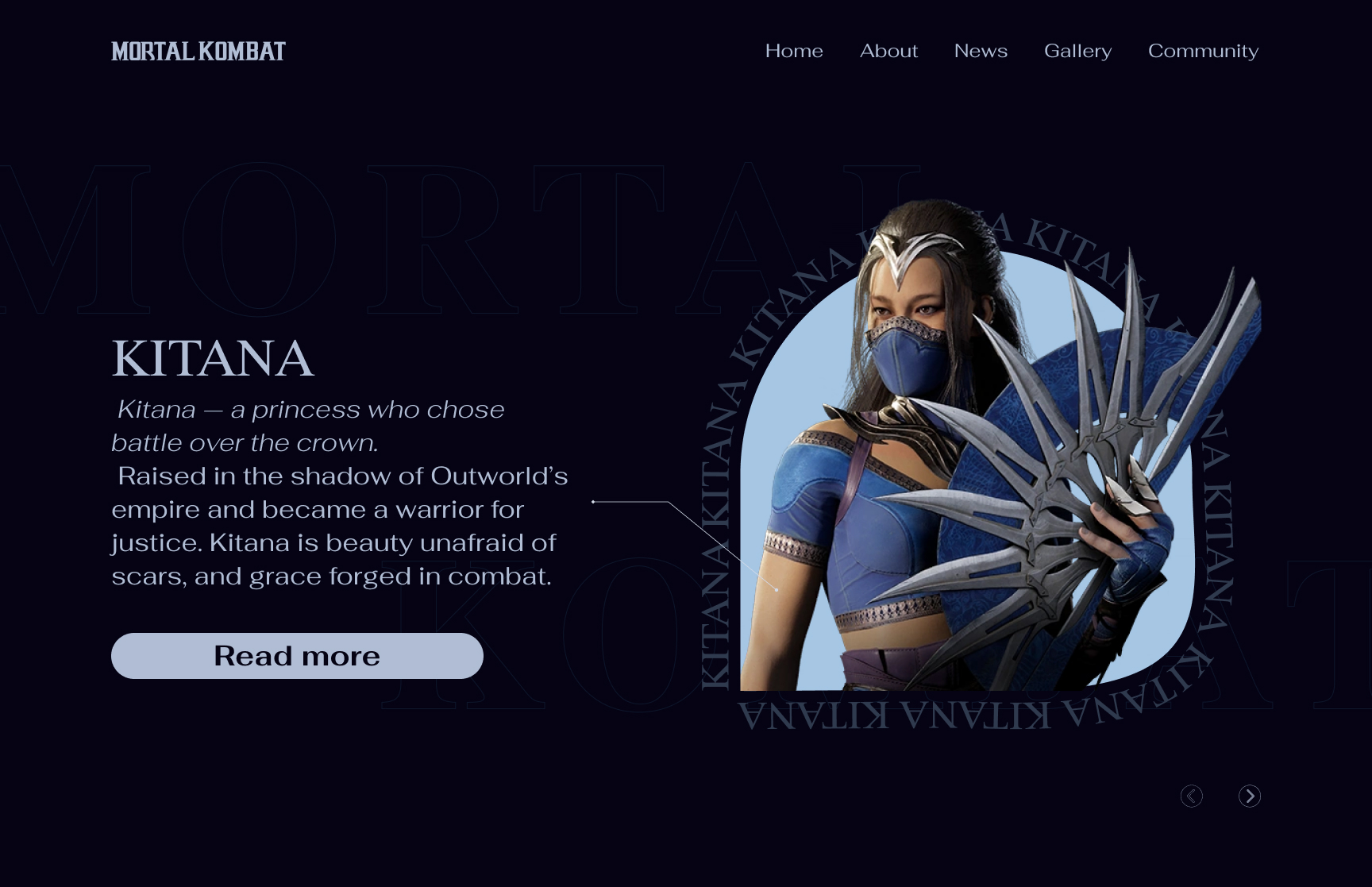Open the Home nav link

click(794, 51)
